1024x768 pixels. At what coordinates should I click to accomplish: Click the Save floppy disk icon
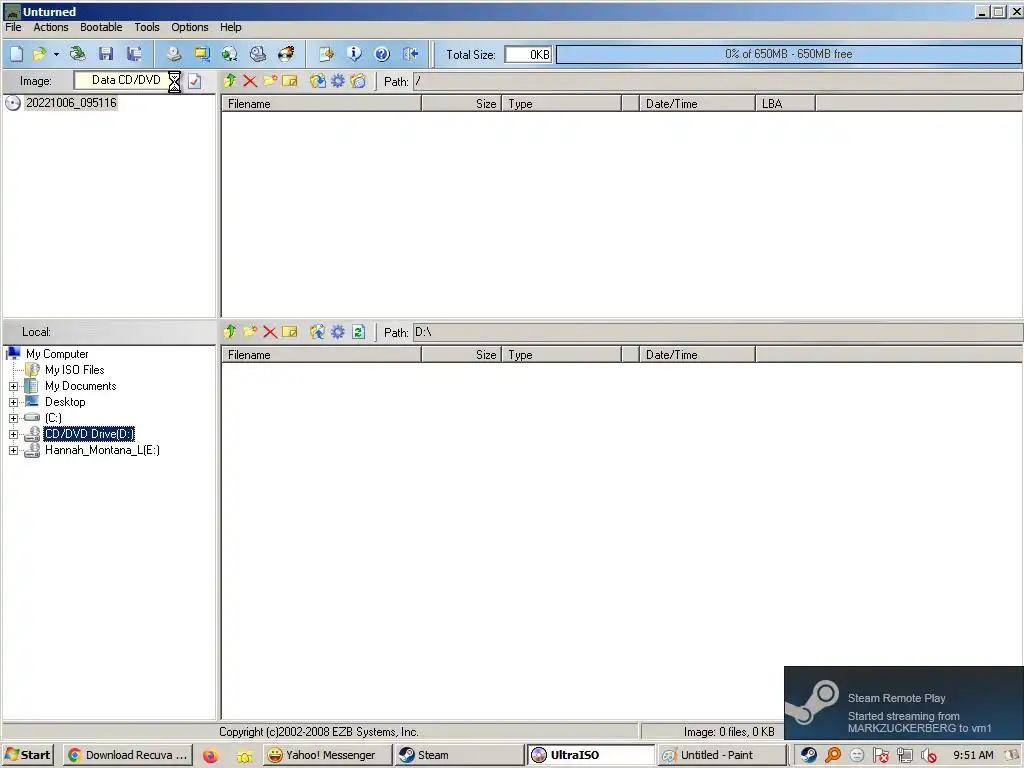106,54
